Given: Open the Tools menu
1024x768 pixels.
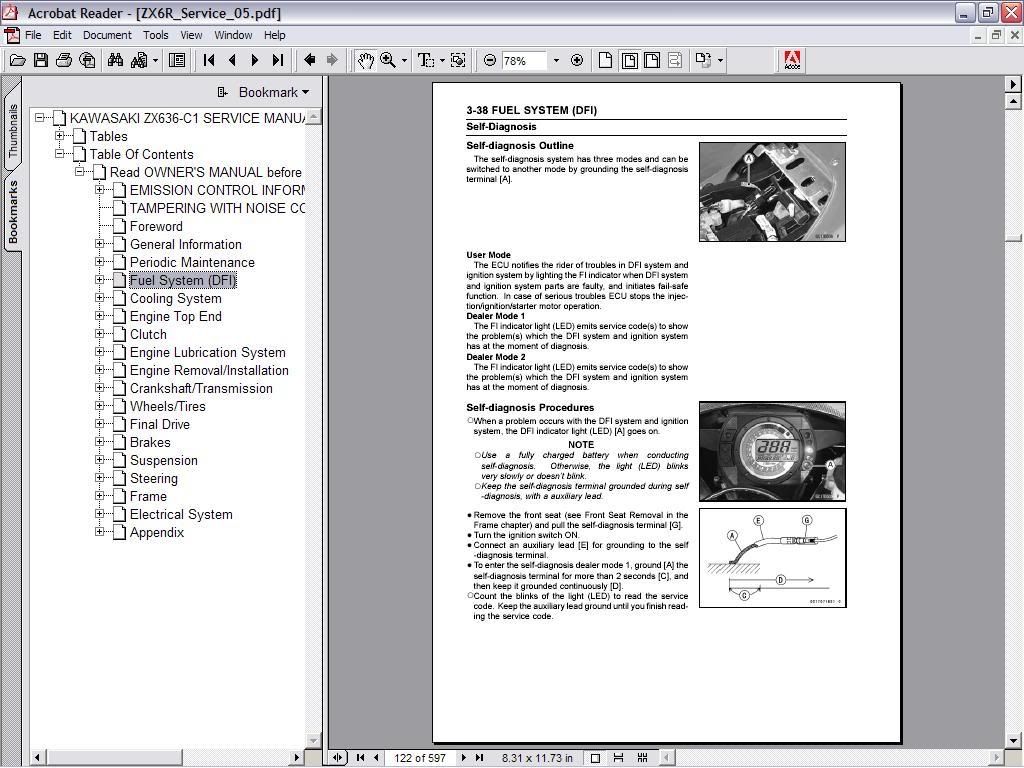Looking at the screenshot, I should (x=155, y=35).
